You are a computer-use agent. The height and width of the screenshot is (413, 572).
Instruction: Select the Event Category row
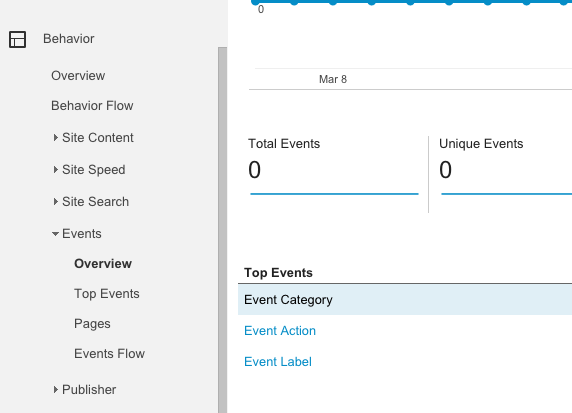405,300
